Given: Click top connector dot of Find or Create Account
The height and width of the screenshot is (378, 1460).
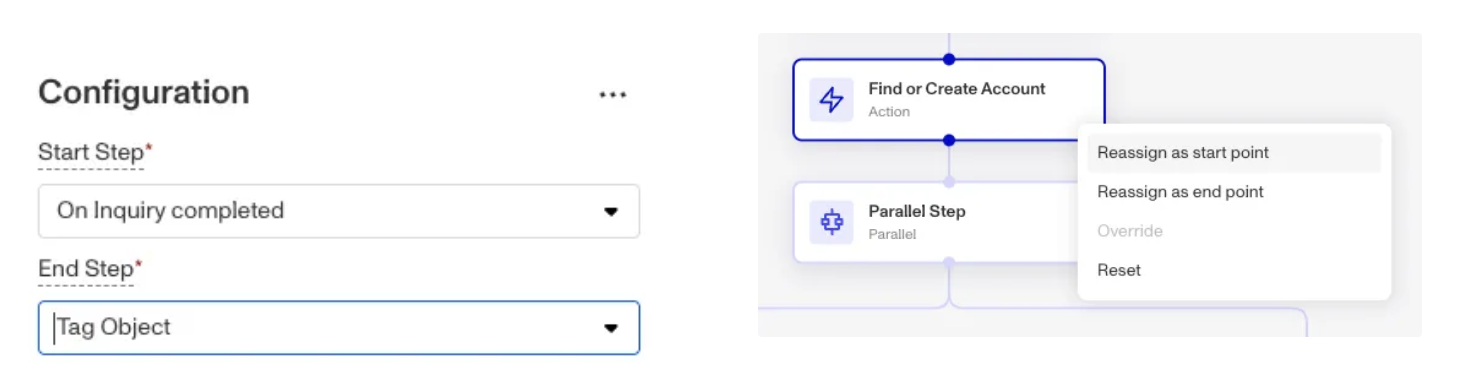Looking at the screenshot, I should 949,59.
